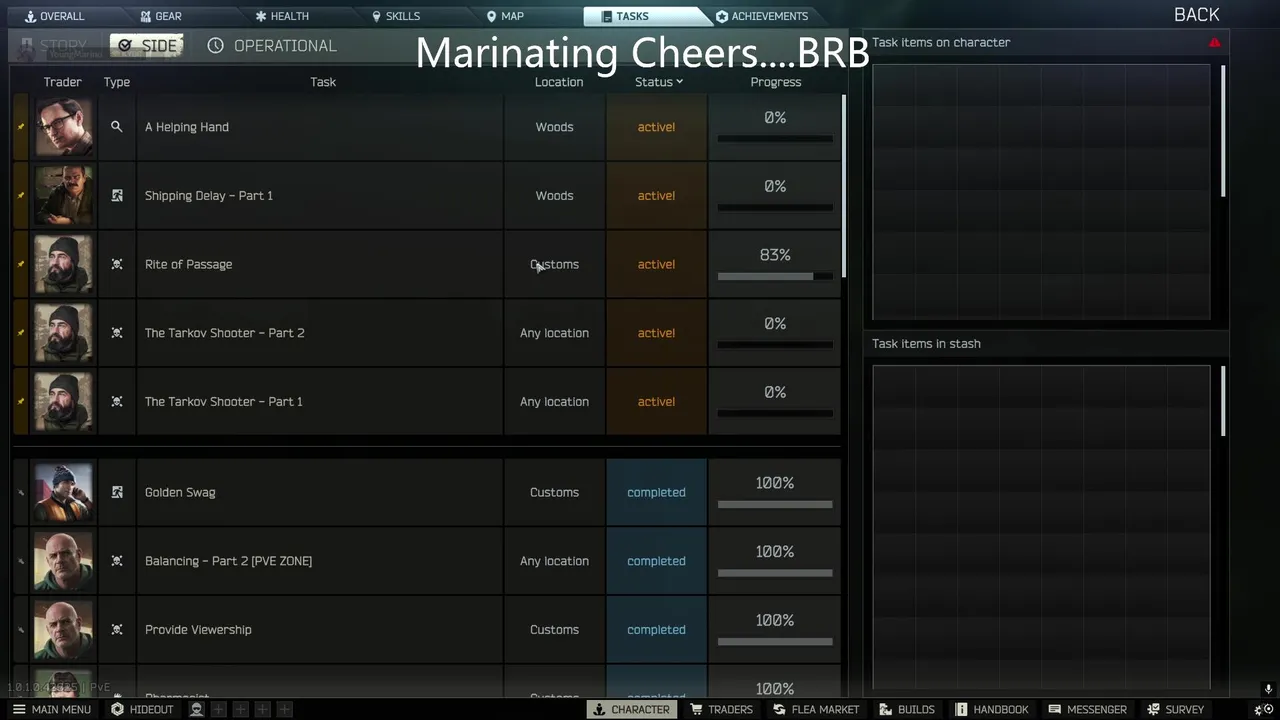This screenshot has height=720, width=1280.
Task: Open the Messenger
Action: [1087, 709]
